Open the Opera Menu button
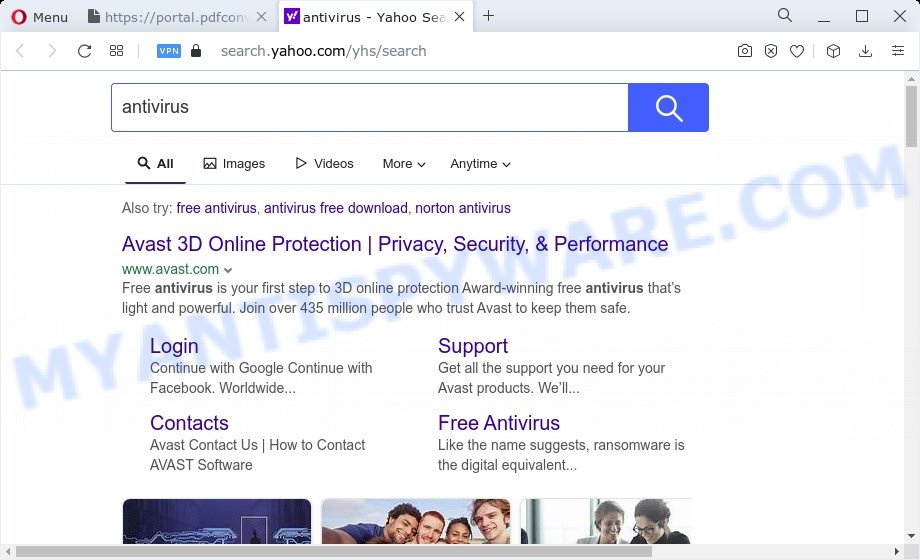This screenshot has width=920, height=560. (39, 17)
